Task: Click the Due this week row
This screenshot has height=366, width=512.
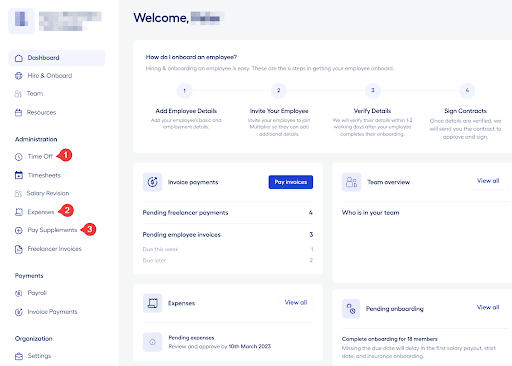Action: point(228,249)
